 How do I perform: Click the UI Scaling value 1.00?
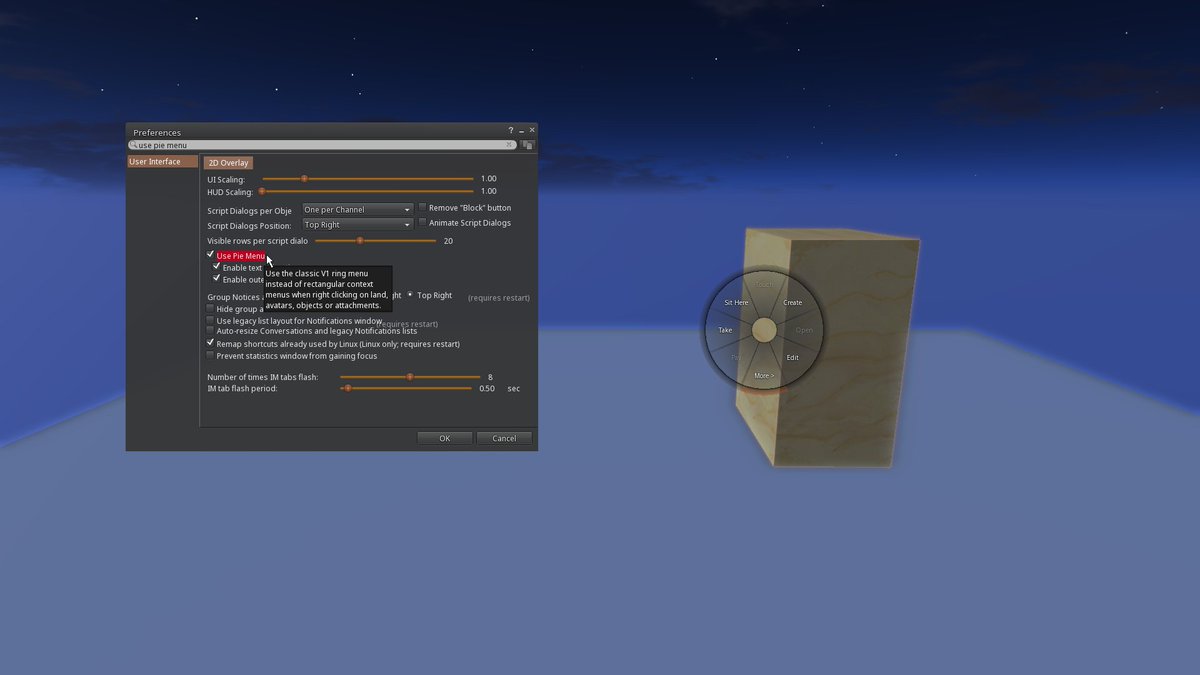489,179
